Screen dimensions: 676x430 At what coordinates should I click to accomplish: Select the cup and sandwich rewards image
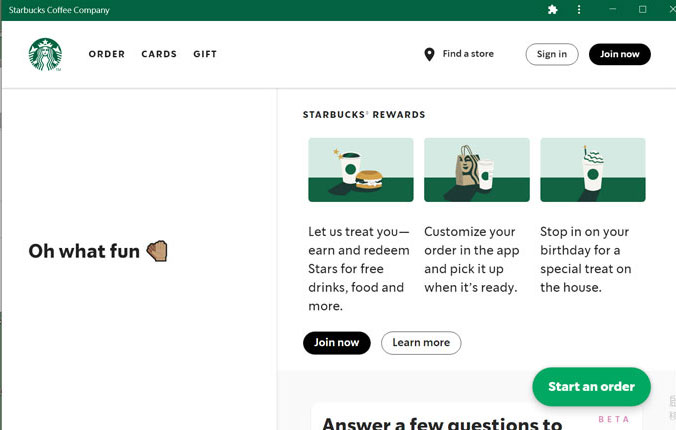pyautogui.click(x=361, y=170)
